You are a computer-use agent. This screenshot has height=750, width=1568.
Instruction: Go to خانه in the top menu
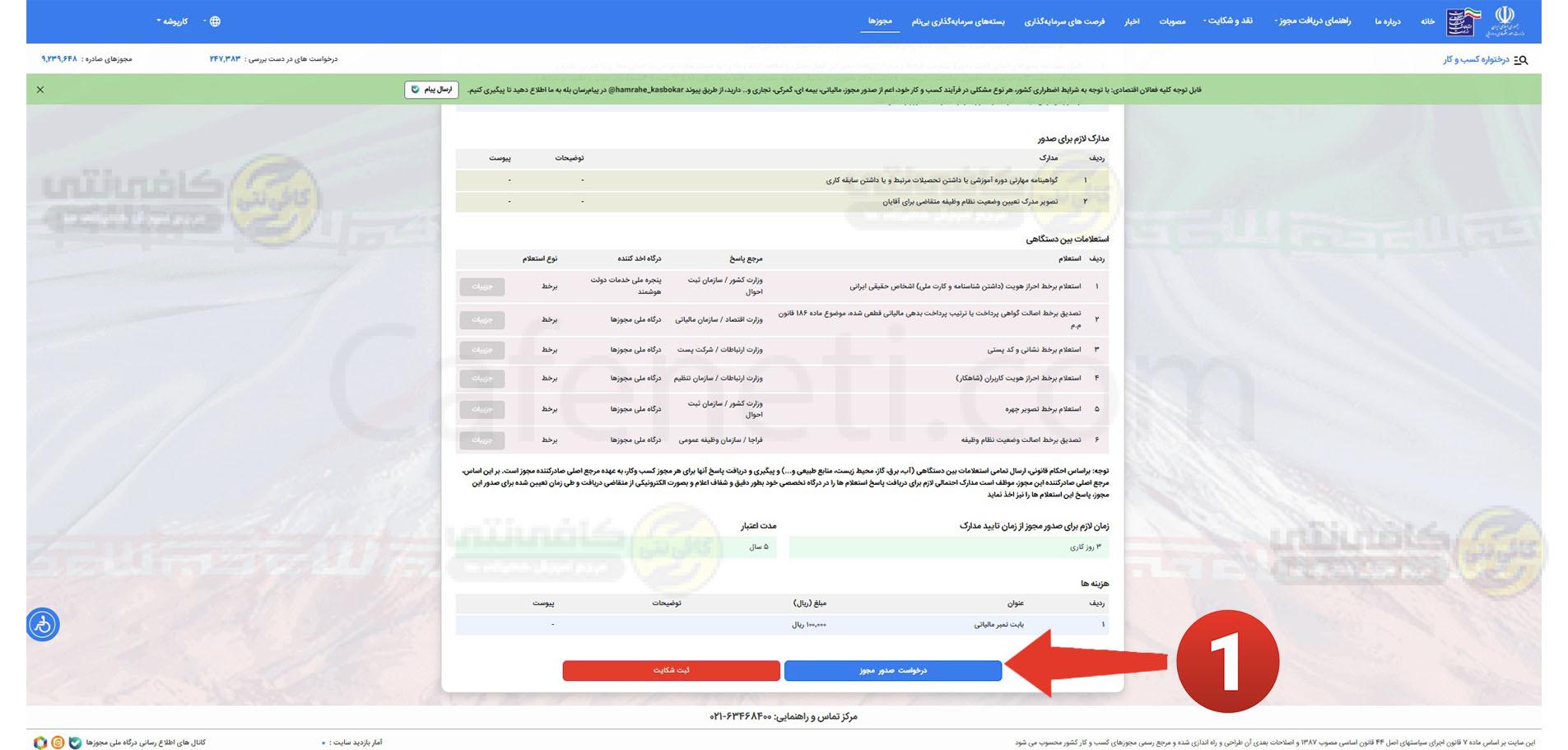coord(1431,21)
